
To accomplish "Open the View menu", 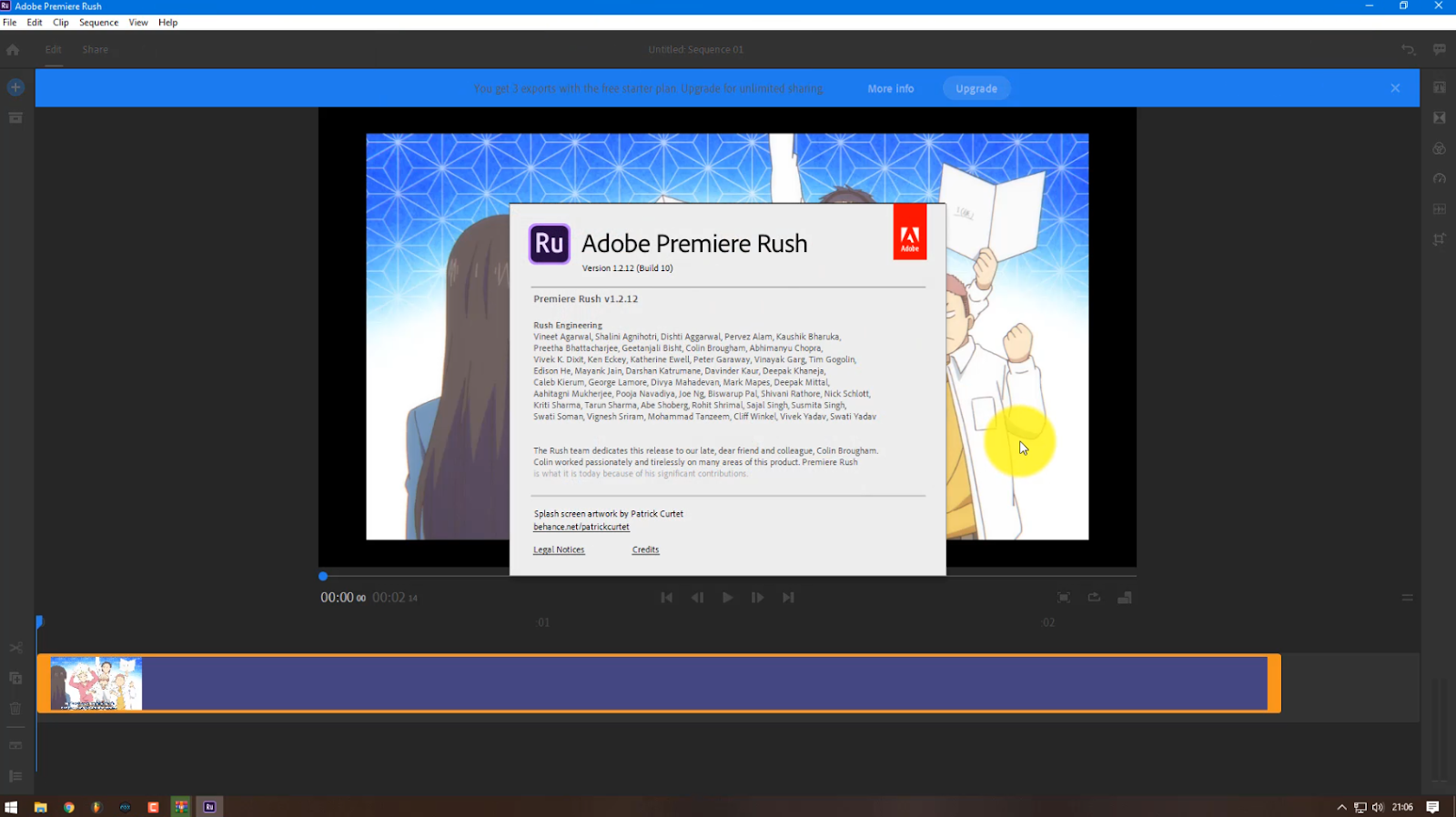I will tap(138, 23).
